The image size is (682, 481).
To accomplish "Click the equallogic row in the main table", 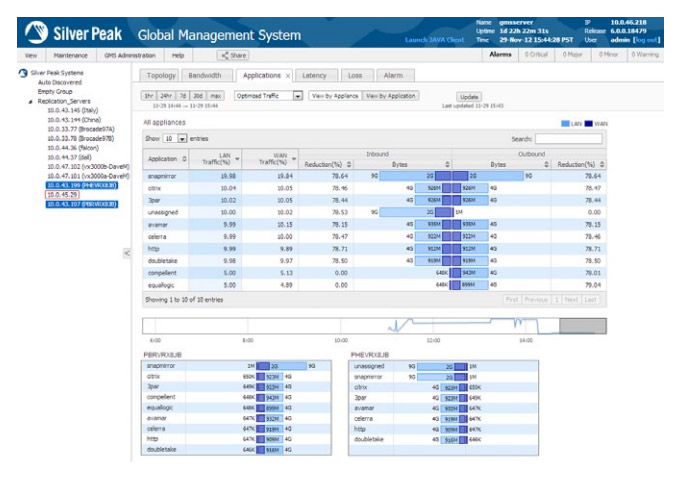I will point(374,285).
